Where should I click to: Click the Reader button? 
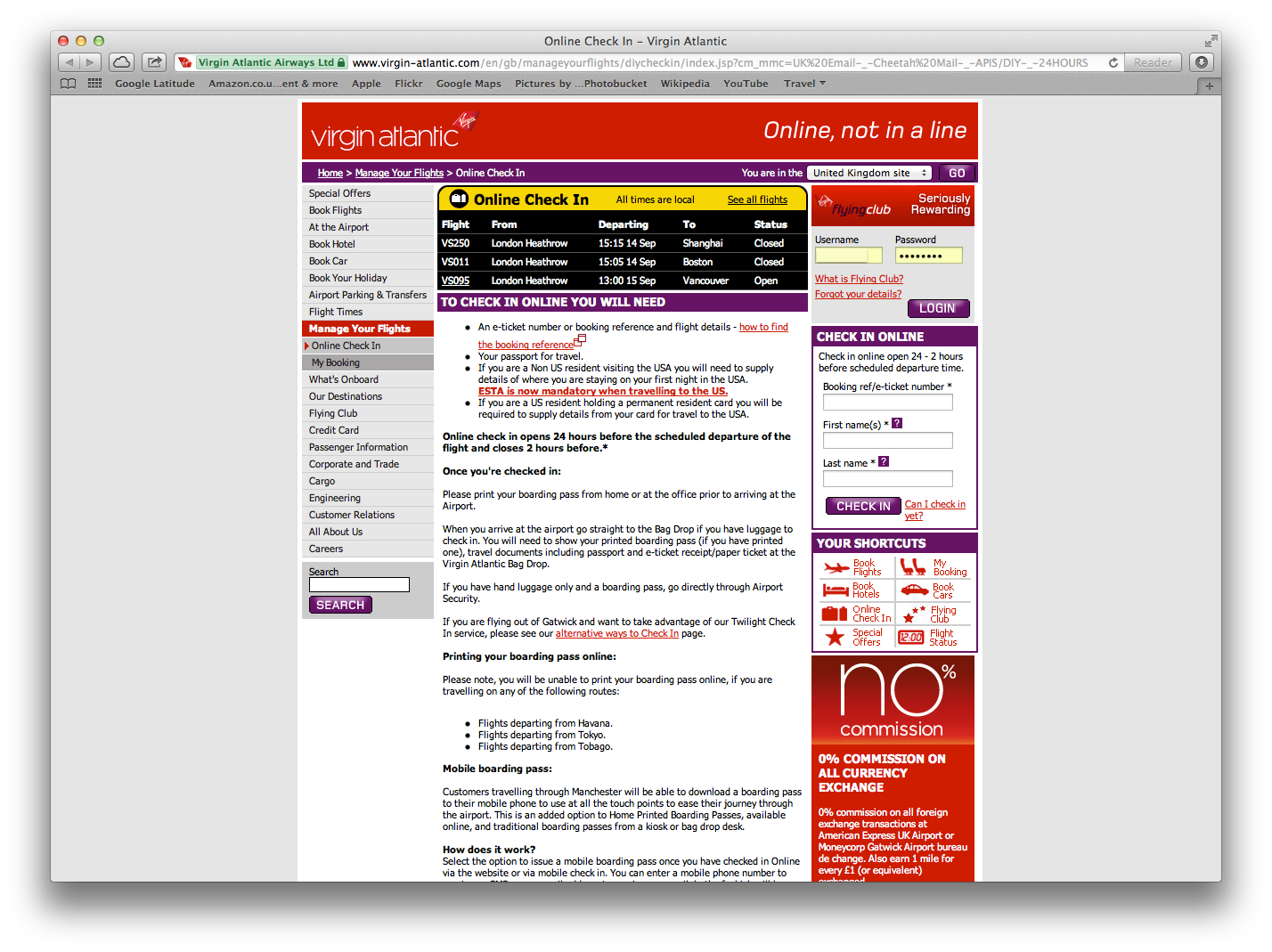click(x=1153, y=62)
